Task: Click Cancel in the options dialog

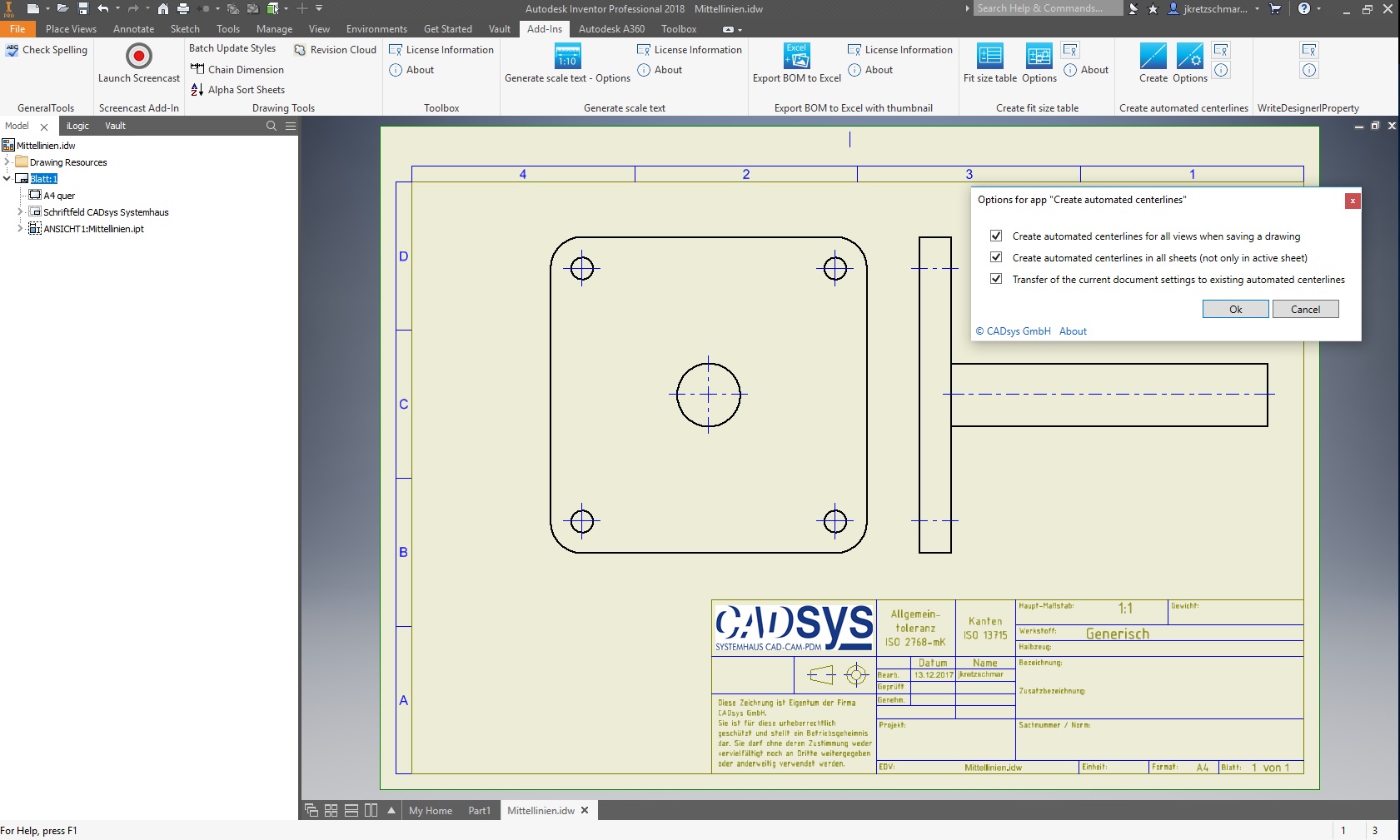Action: [x=1306, y=309]
